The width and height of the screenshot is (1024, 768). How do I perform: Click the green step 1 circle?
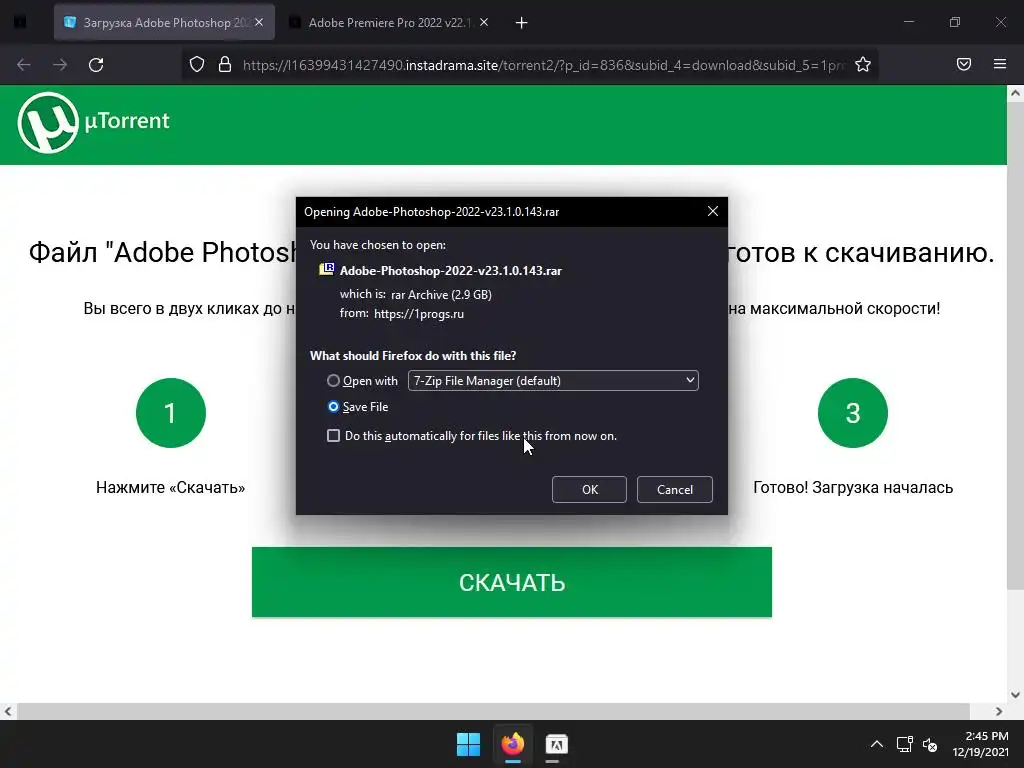click(171, 413)
